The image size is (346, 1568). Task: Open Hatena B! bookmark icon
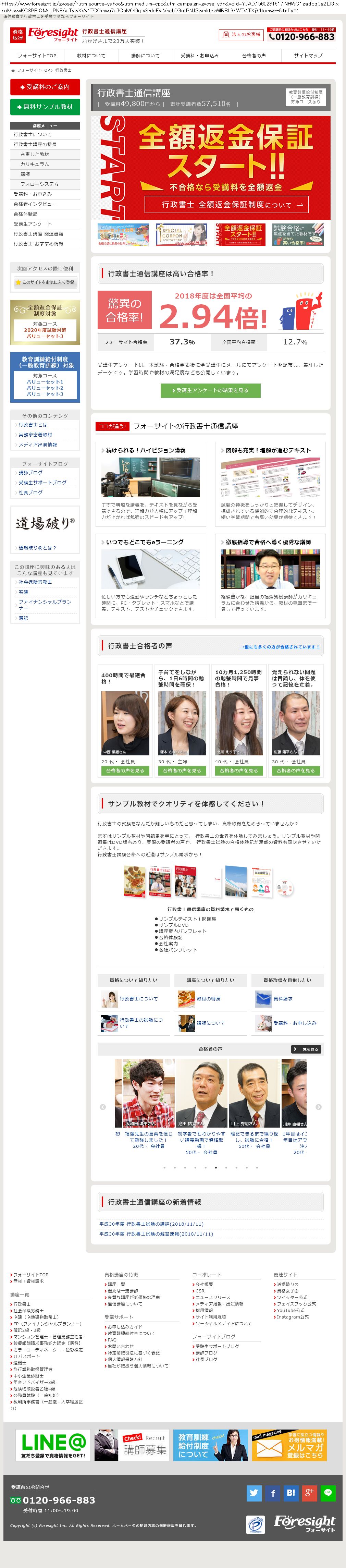pyautogui.click(x=291, y=1493)
